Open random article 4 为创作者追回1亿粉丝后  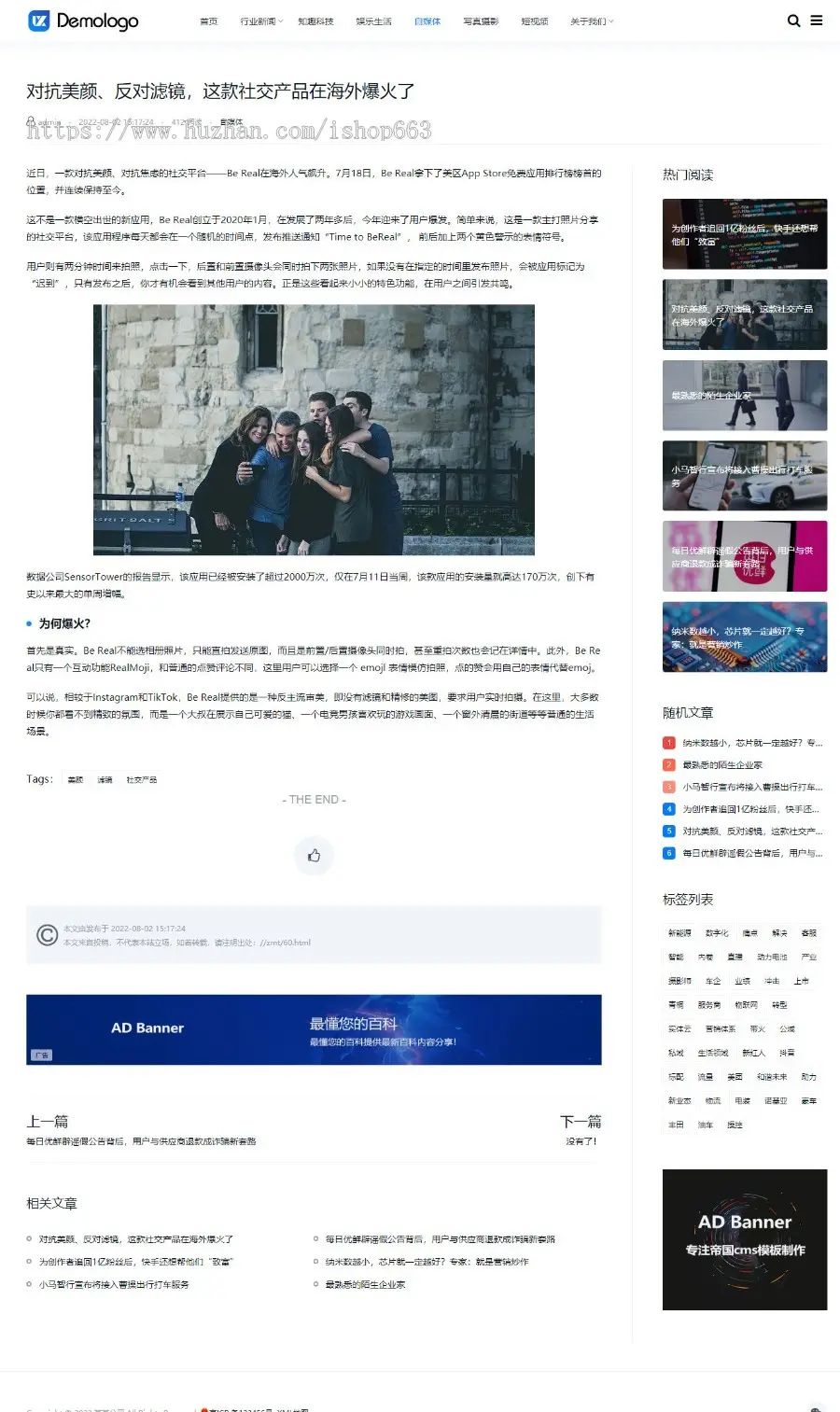pos(750,809)
